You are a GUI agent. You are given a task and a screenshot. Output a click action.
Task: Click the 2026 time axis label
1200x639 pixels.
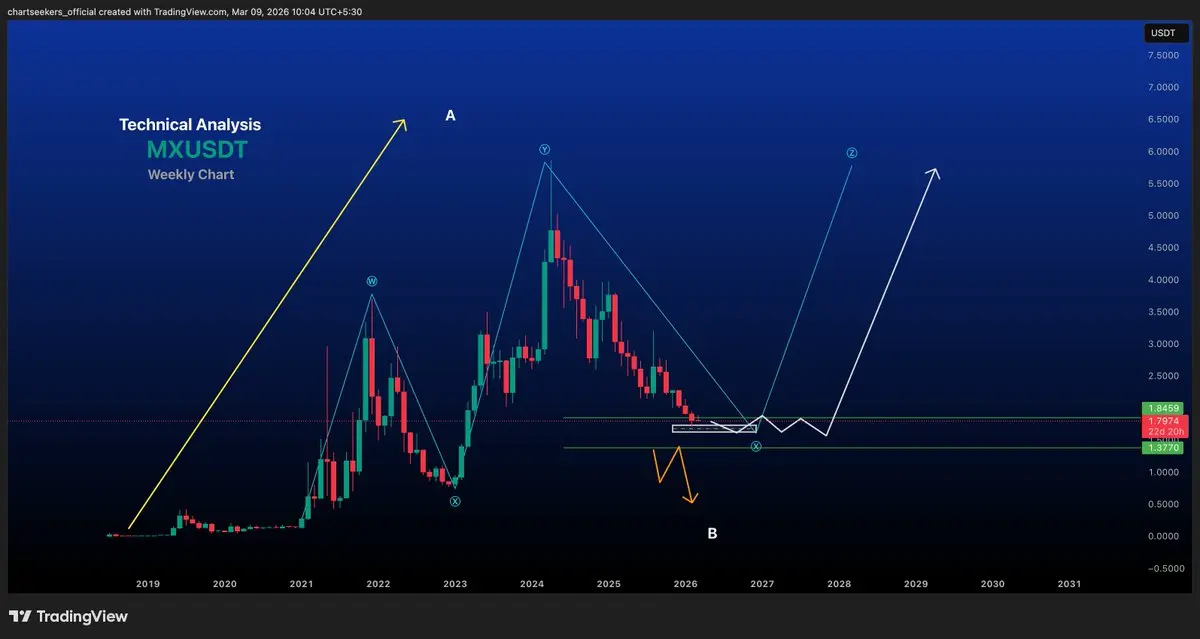tap(685, 583)
